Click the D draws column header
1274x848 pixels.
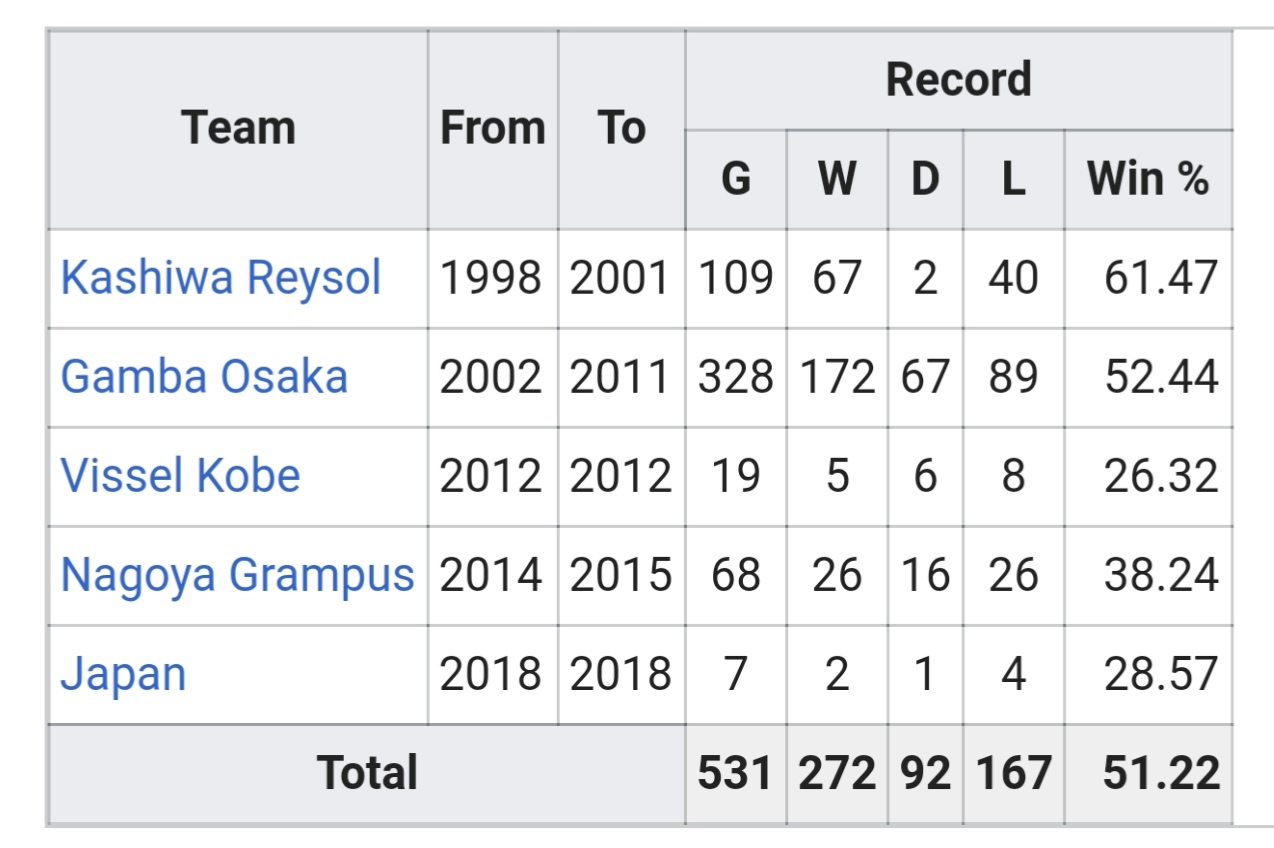tap(925, 180)
